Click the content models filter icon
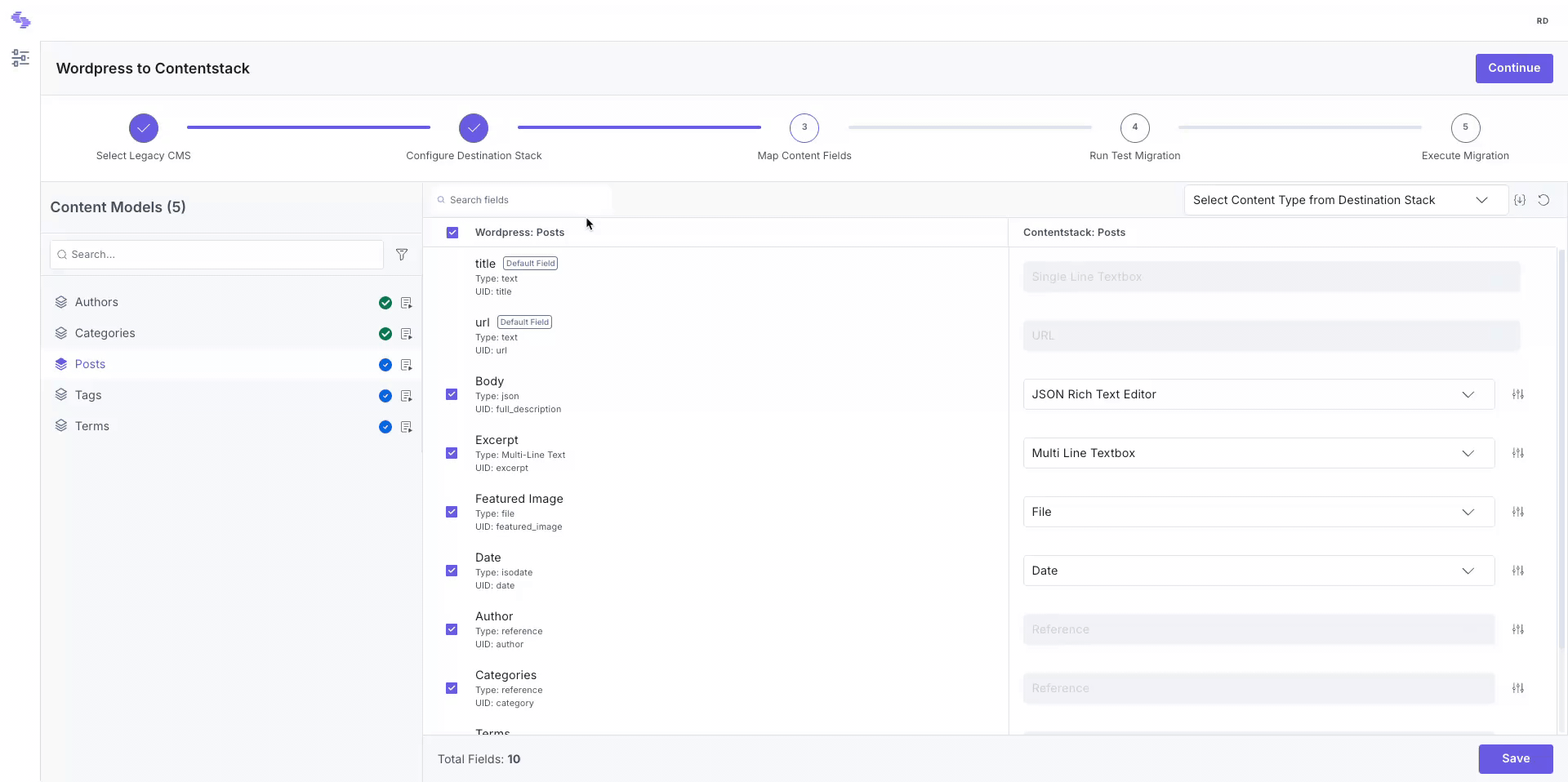The image size is (1568, 782). [x=402, y=255]
